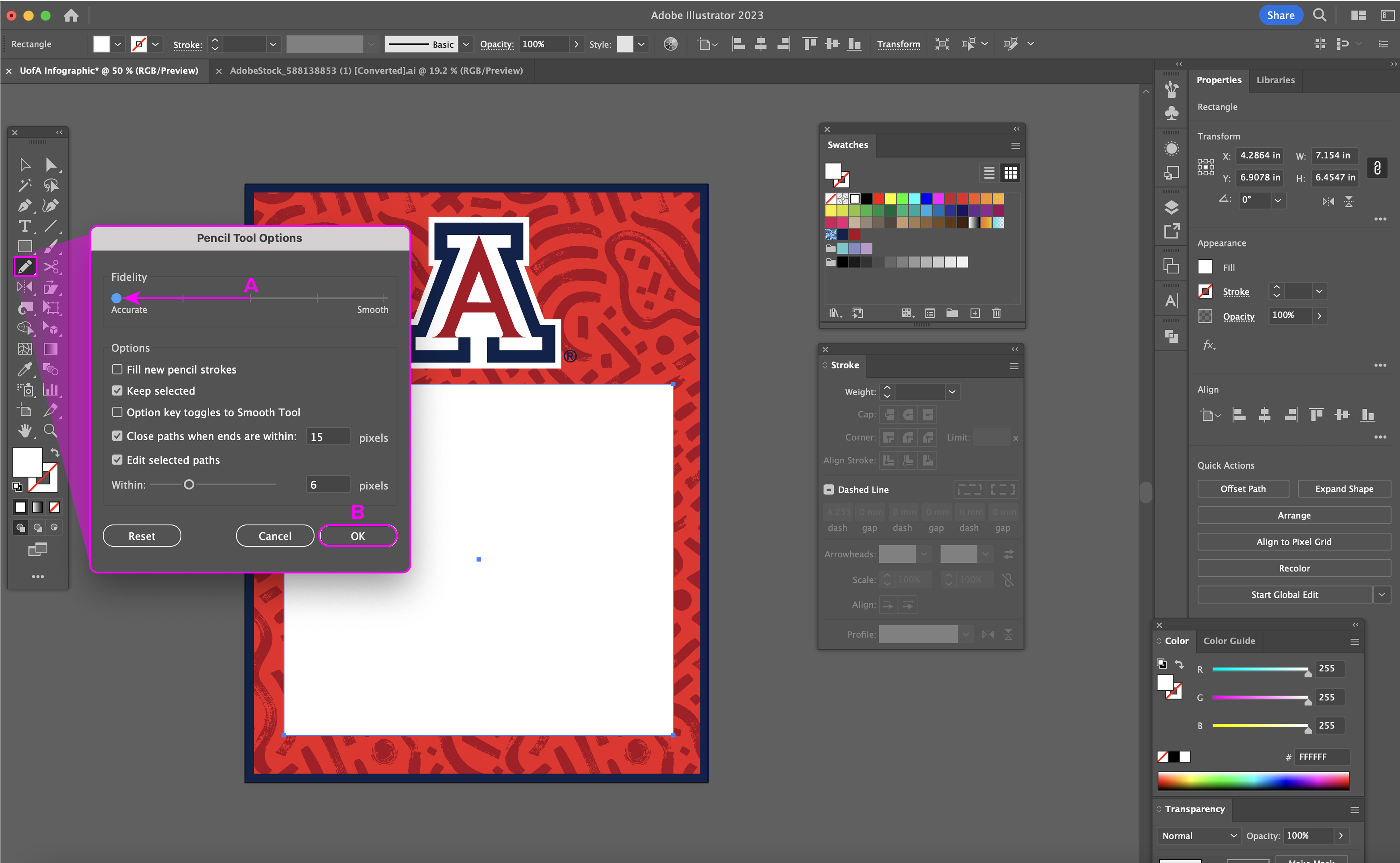This screenshot has width=1400, height=863.
Task: Select the Magic Wand tool
Action: (x=24, y=185)
